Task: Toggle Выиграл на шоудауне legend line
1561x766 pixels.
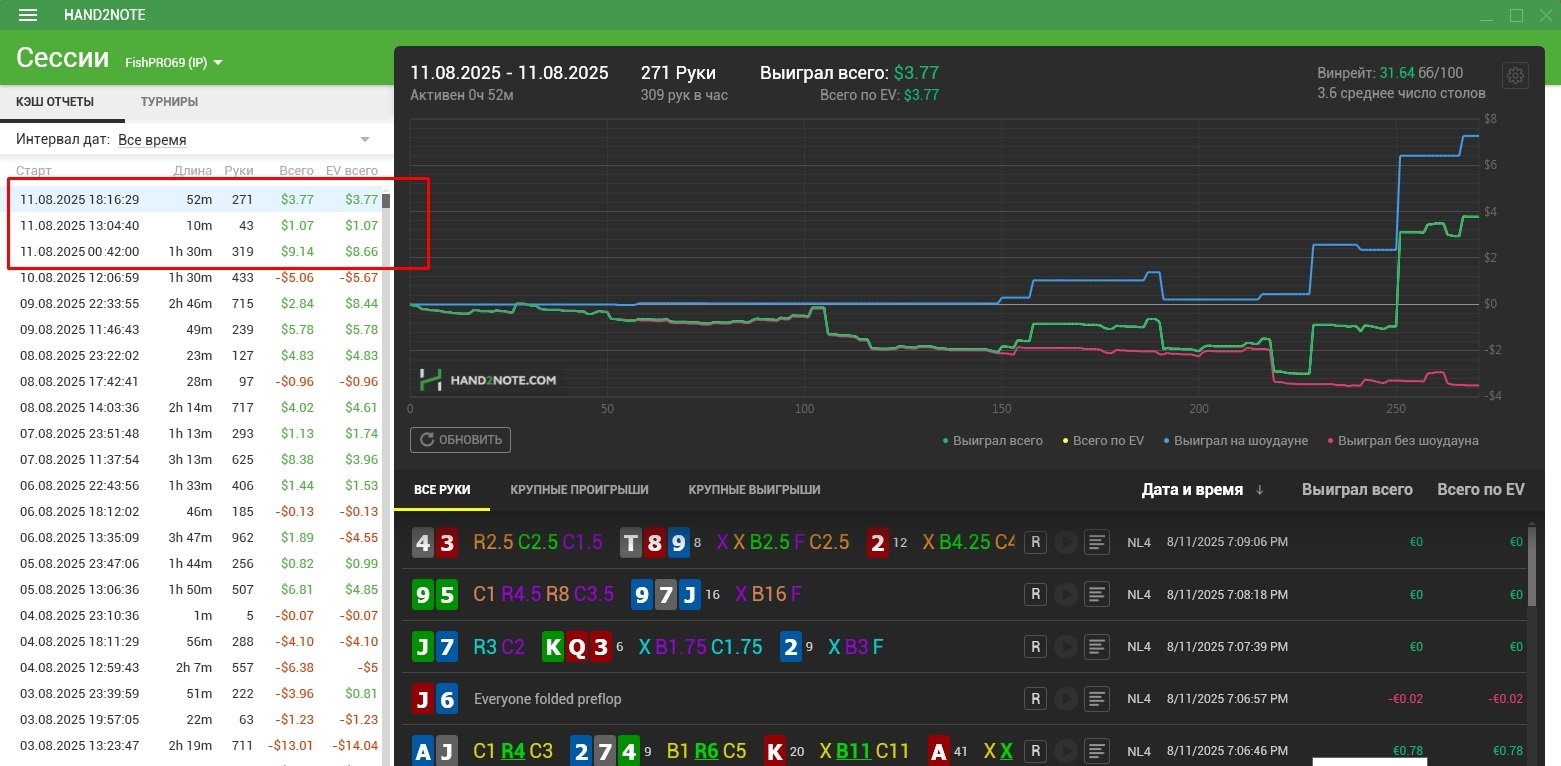Action: (1235, 440)
